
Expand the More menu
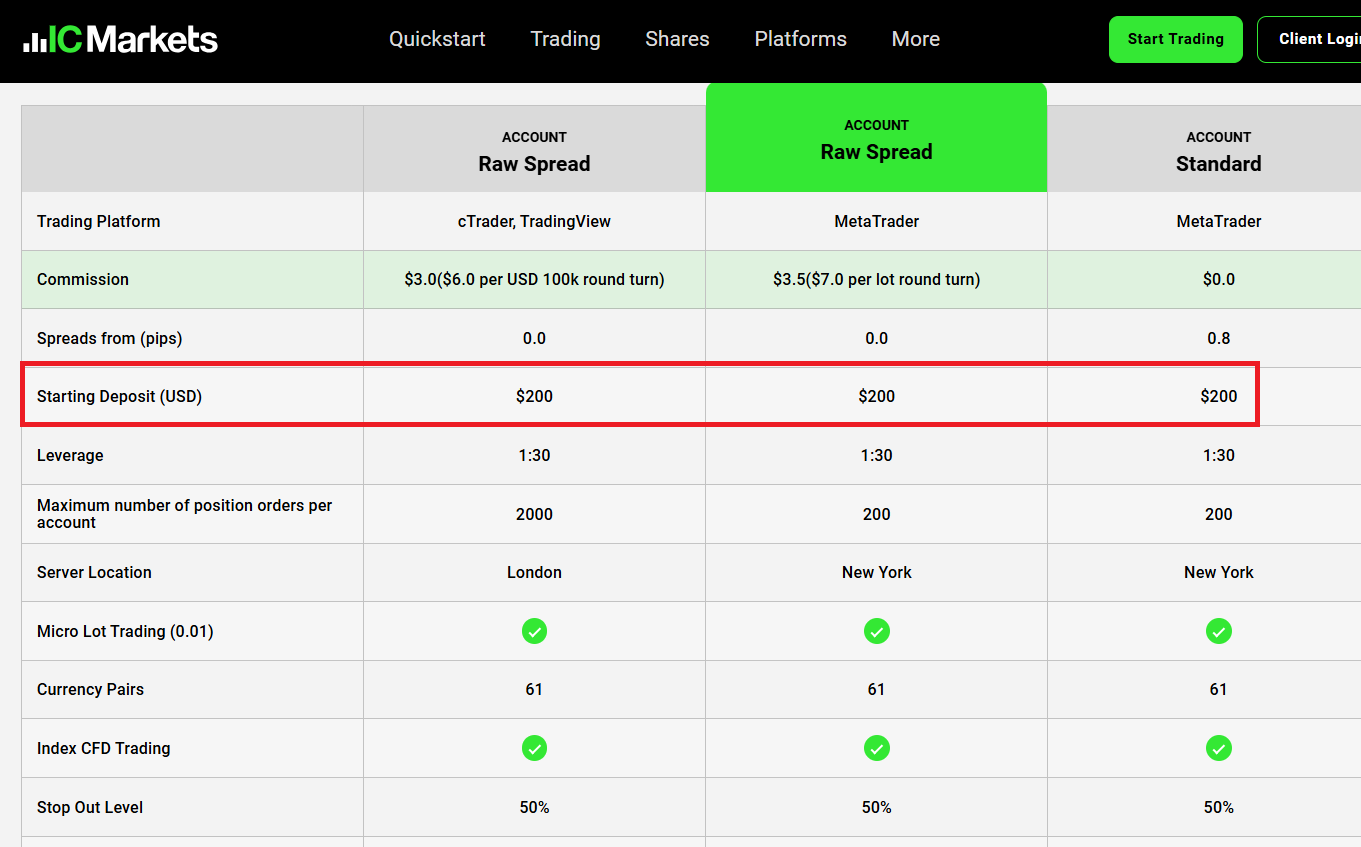pos(915,39)
